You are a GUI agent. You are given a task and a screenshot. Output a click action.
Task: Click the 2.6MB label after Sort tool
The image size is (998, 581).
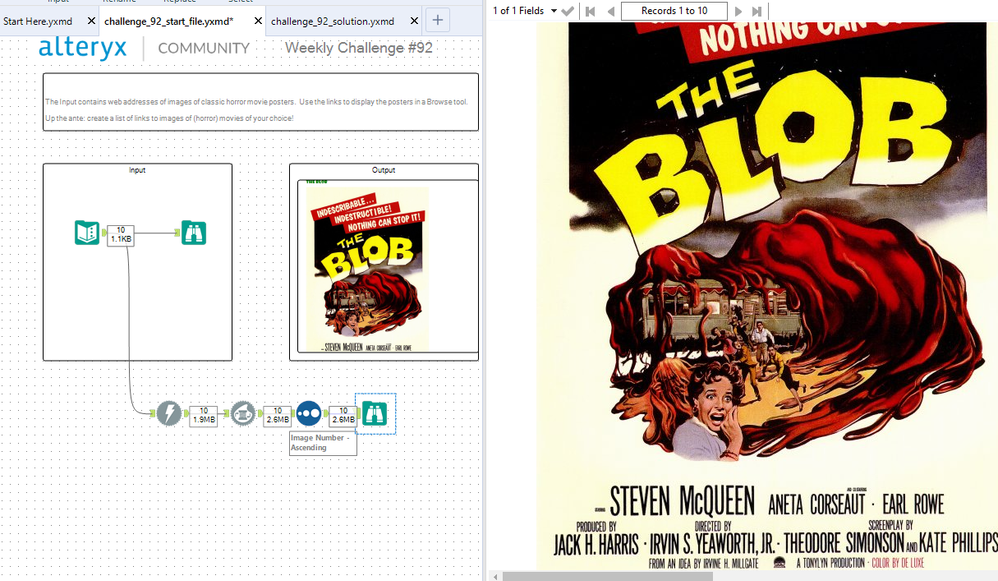[343, 416]
